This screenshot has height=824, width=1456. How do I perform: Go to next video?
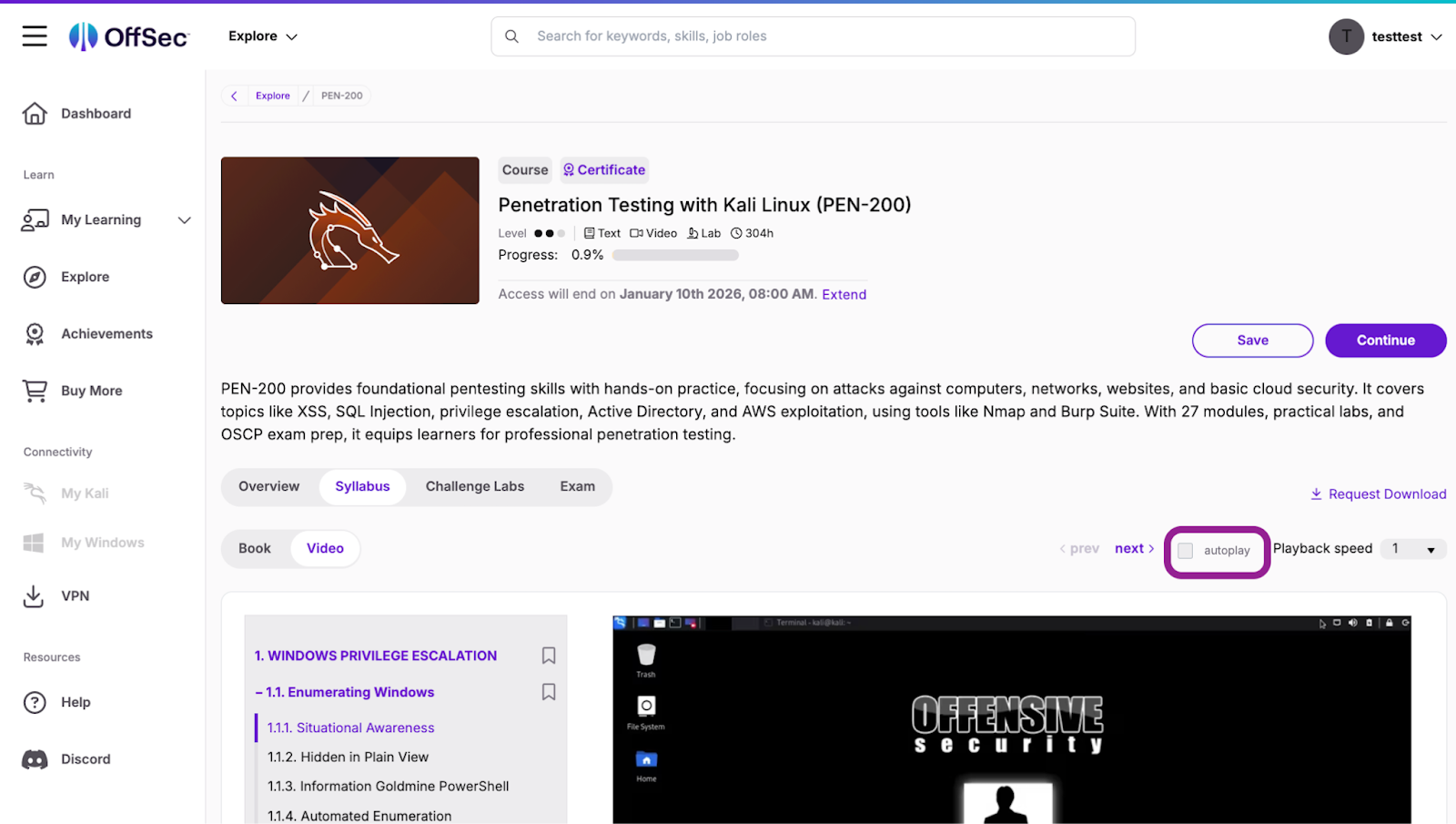[1135, 548]
